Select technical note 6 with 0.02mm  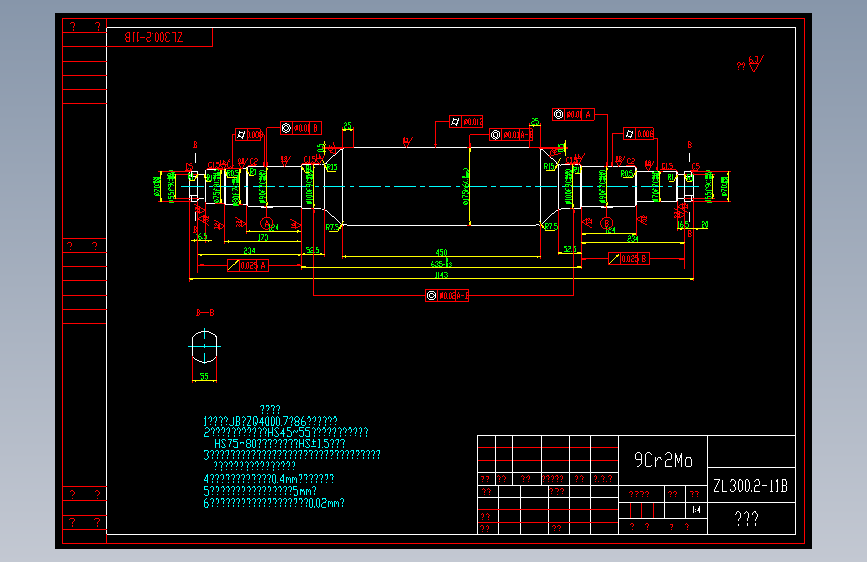pyautogui.click(x=274, y=503)
